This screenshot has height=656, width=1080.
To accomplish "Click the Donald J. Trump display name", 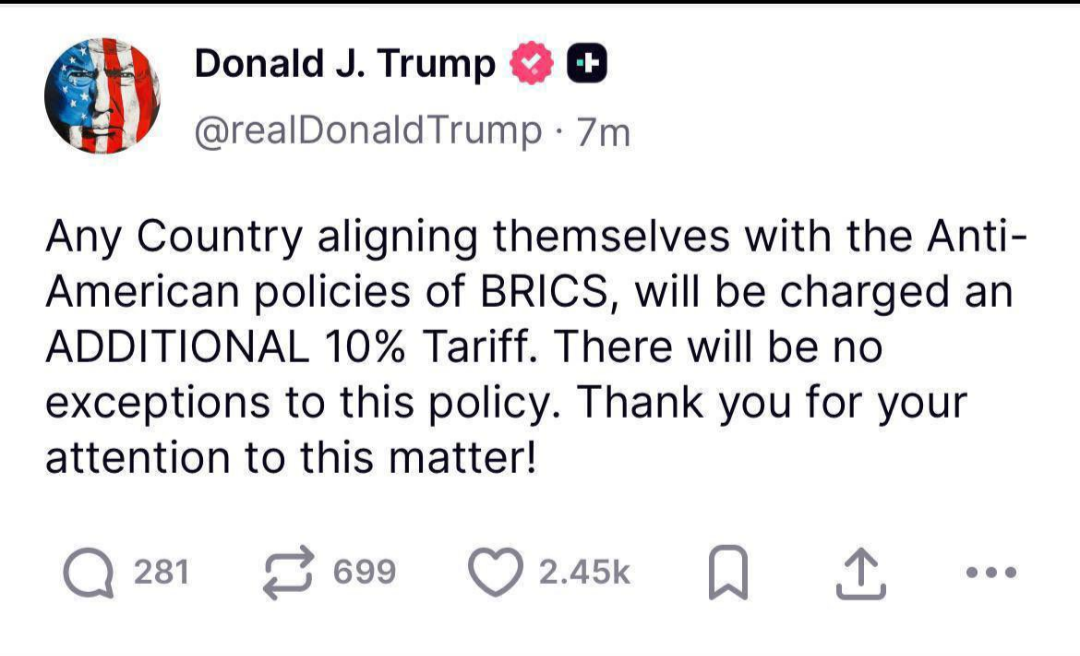I will tap(345, 65).
